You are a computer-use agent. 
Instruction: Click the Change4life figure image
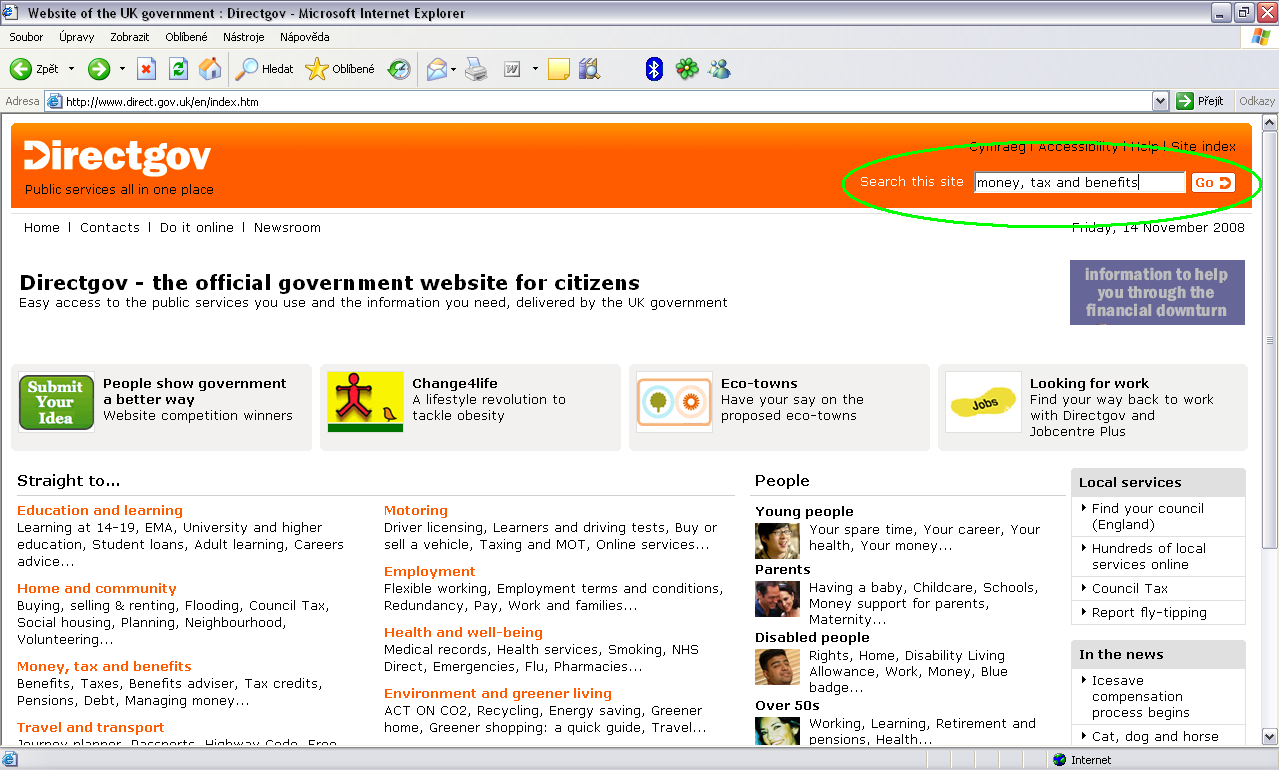[365, 402]
